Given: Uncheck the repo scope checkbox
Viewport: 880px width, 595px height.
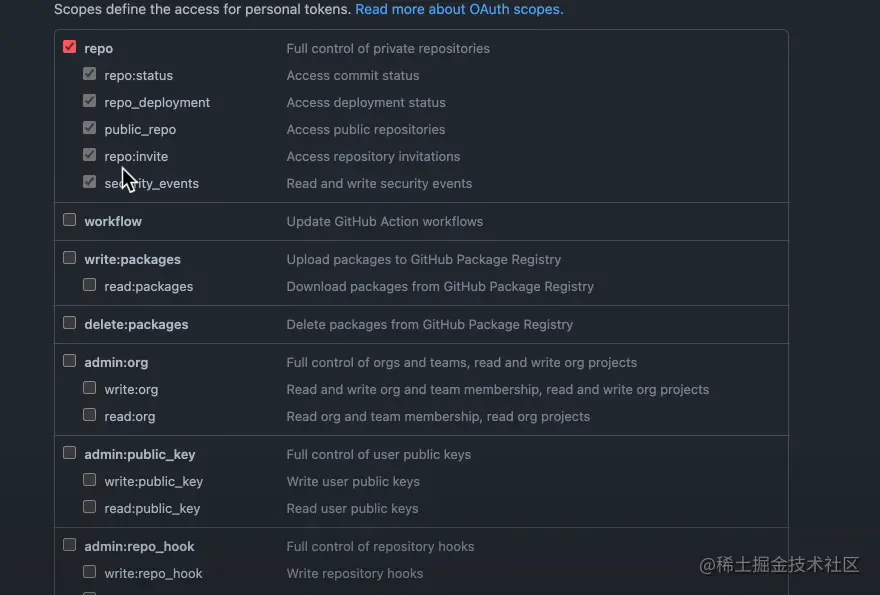Looking at the screenshot, I should 69,47.
